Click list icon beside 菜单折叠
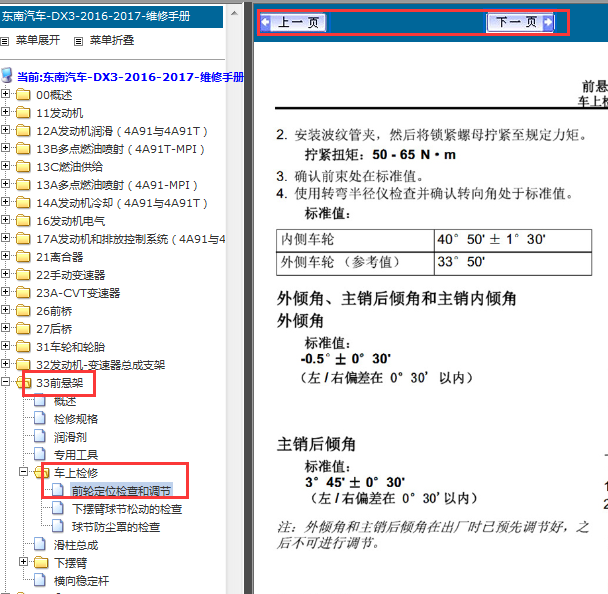Viewport: 608px width, 594px height. click(x=78, y=41)
